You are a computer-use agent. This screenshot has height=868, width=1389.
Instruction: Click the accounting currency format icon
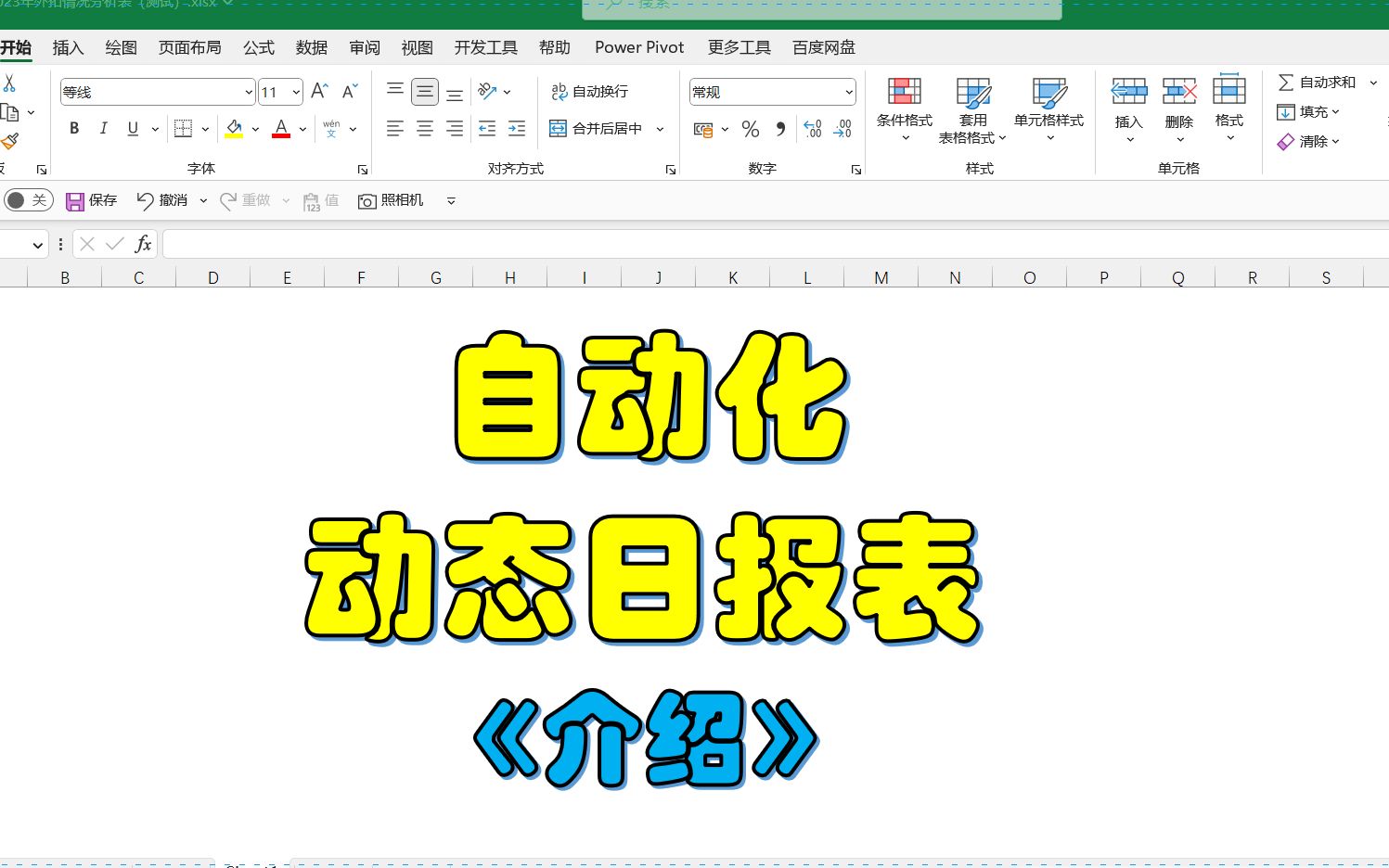click(x=704, y=130)
